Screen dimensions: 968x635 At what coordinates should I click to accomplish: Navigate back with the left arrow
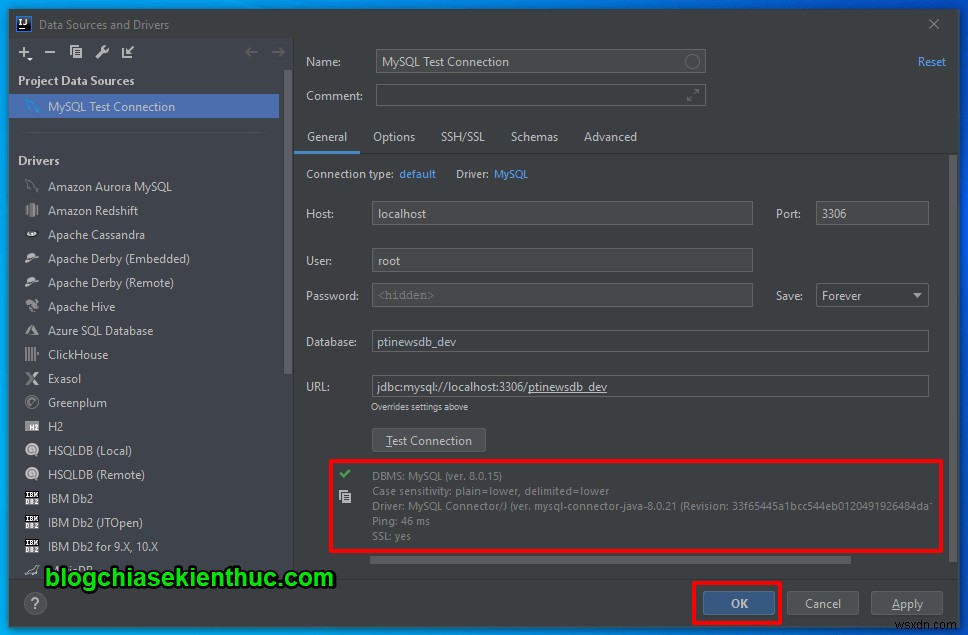pyautogui.click(x=251, y=52)
